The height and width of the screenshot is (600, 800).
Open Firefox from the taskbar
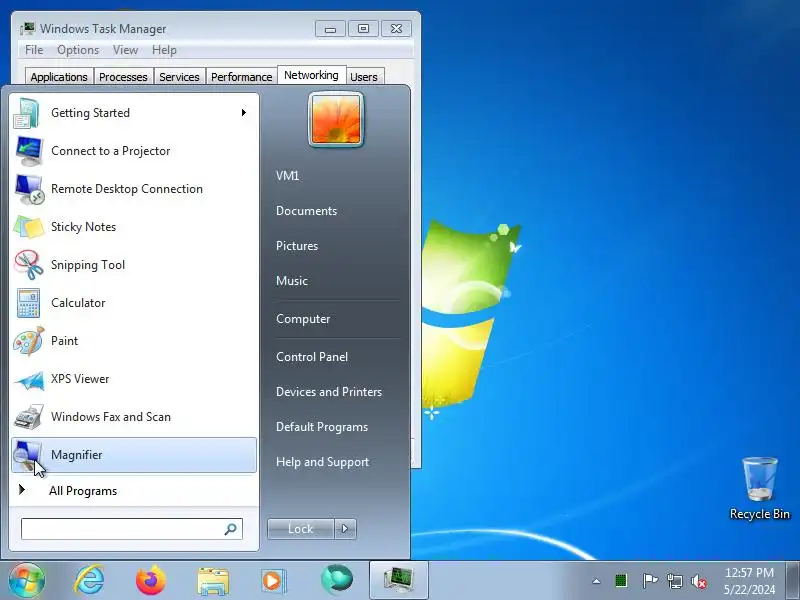[151, 580]
